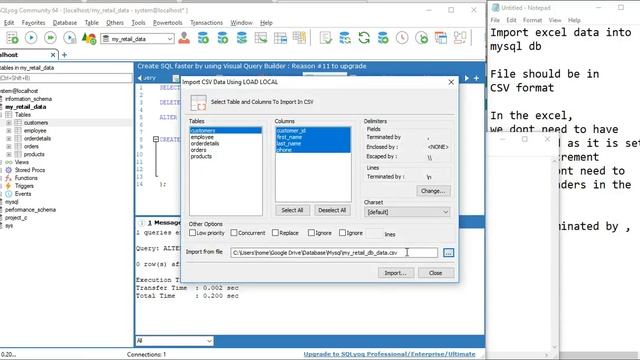This screenshot has height=360, width=640.
Task: Click the database synchronization icon with arrows
Action: click(x=345, y=38)
